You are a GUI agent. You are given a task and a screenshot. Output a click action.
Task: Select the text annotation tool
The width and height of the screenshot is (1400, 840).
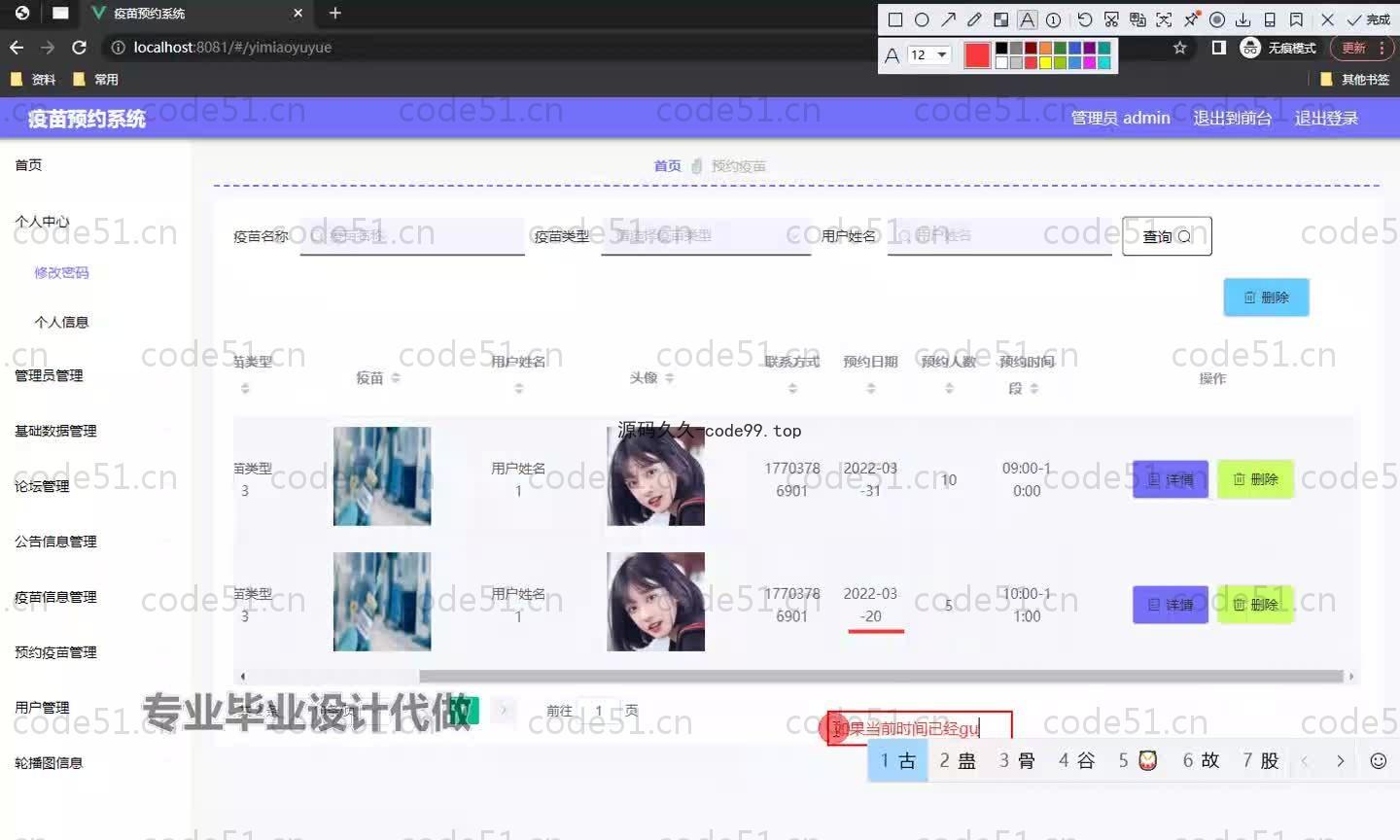1027,19
